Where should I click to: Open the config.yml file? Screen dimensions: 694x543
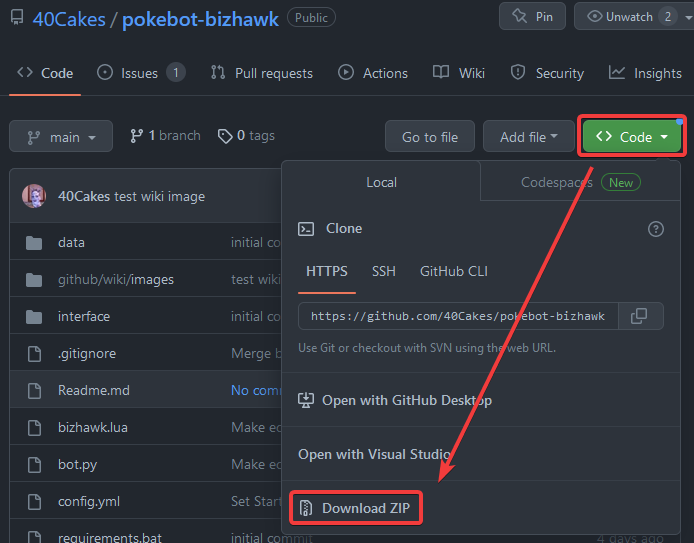89,502
